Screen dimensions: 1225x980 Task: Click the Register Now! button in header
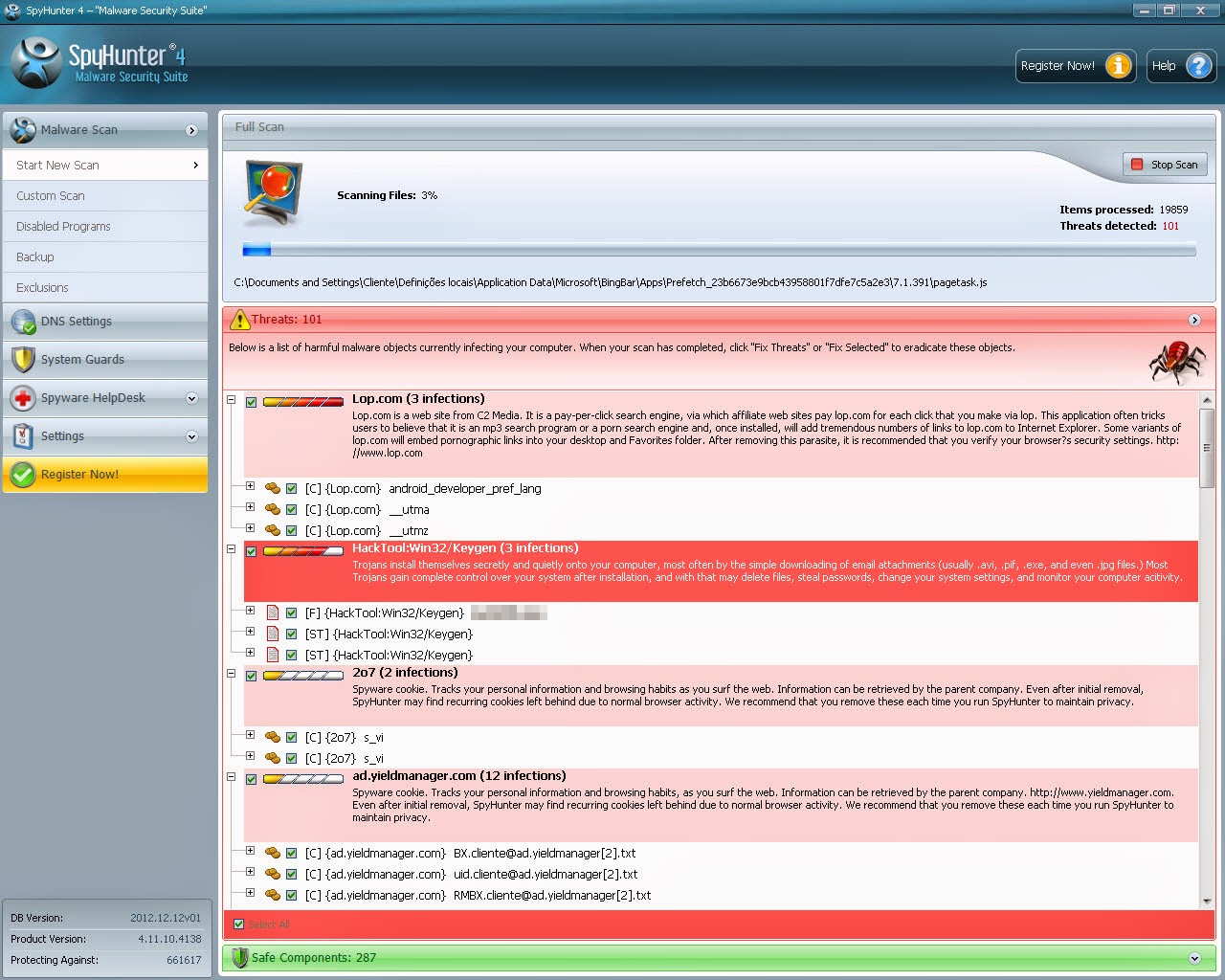(x=1076, y=65)
